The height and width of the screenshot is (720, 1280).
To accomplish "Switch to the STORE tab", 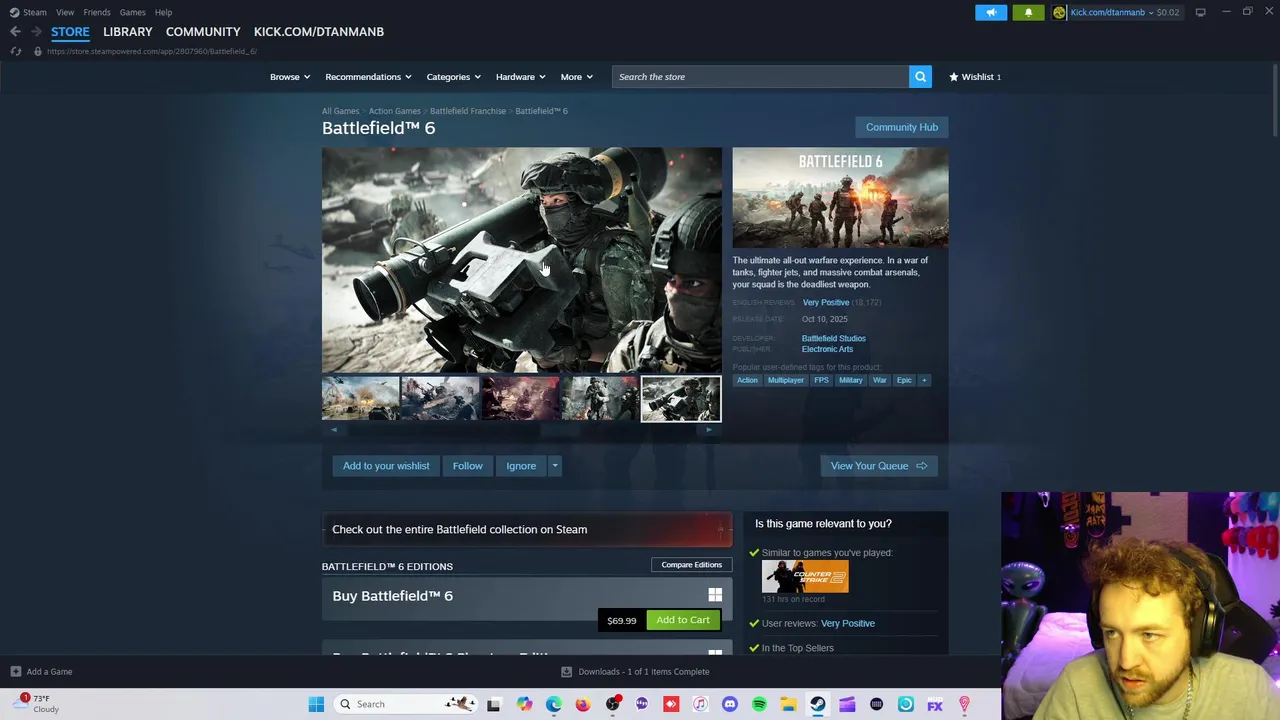I will [70, 32].
